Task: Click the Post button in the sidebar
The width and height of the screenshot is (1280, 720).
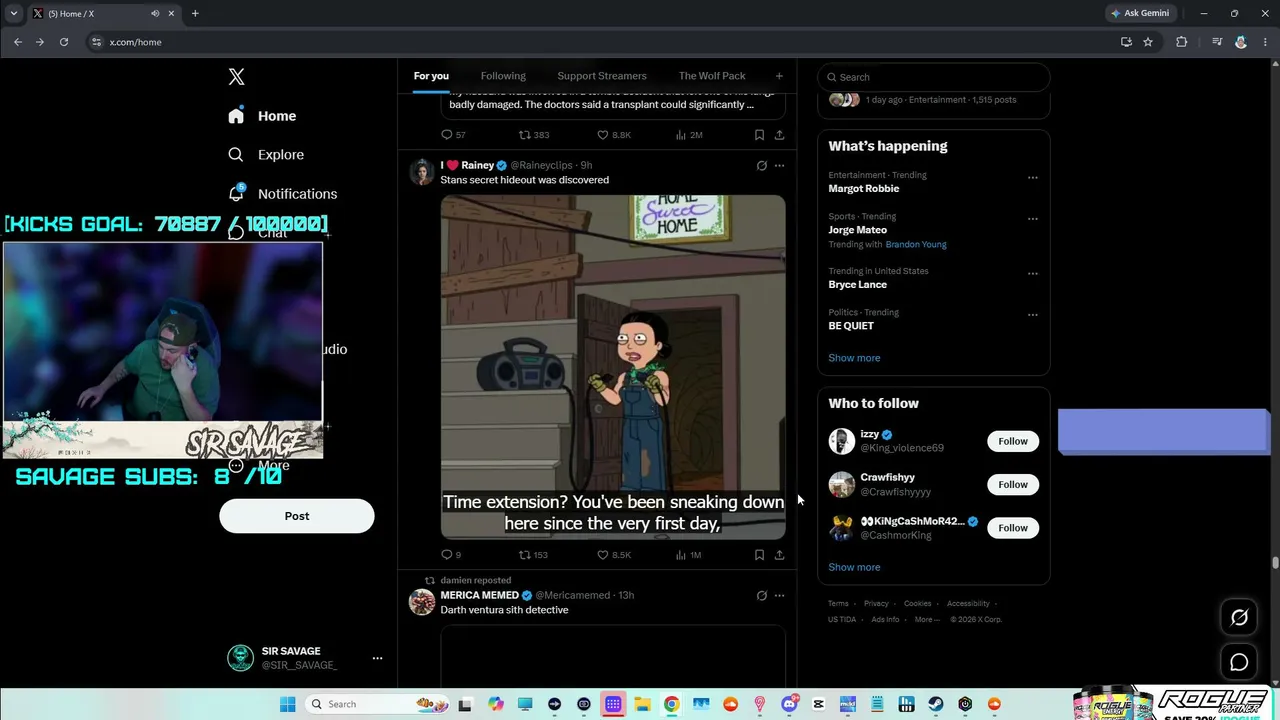Action: (x=297, y=516)
